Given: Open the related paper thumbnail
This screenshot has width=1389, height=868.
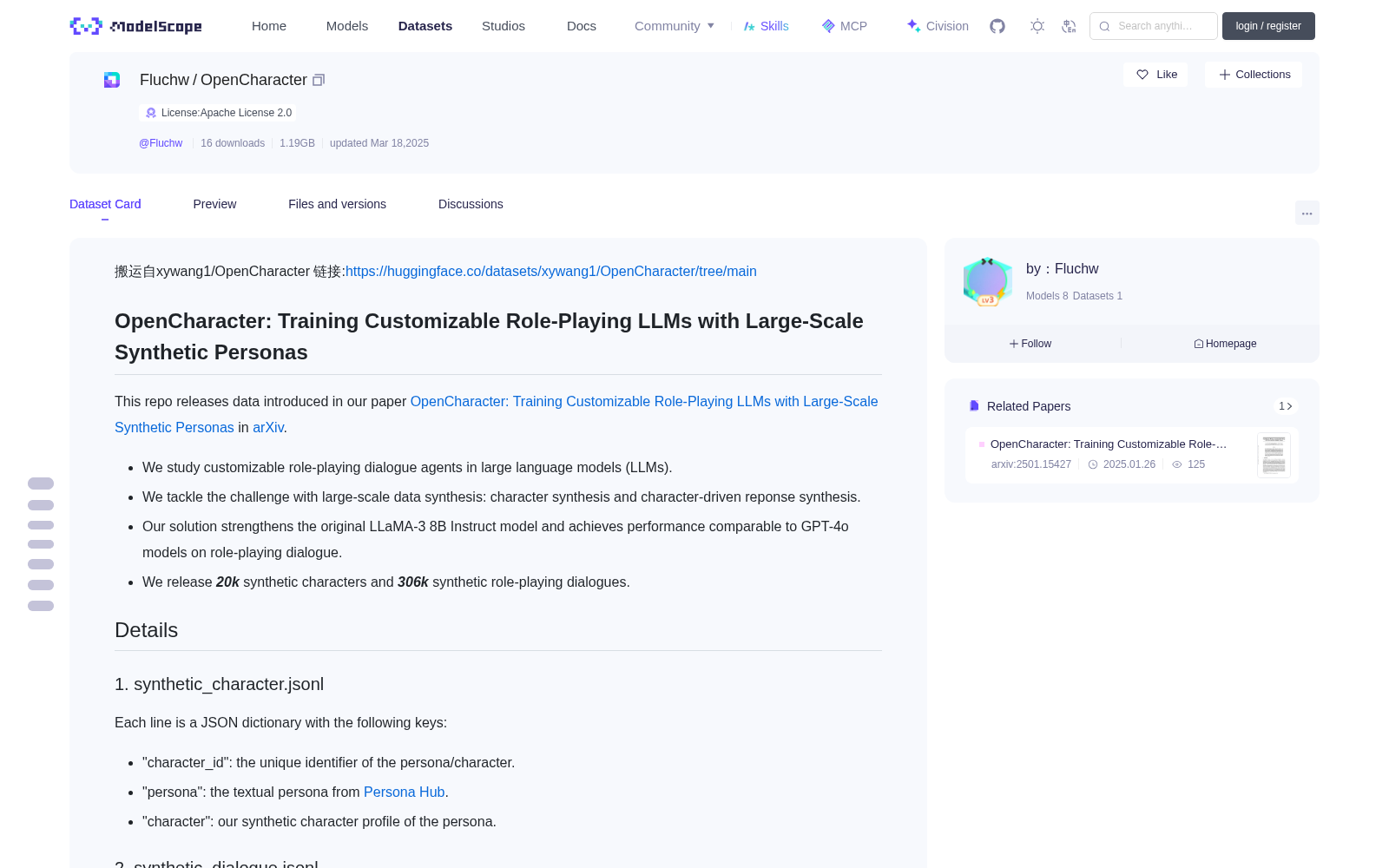Looking at the screenshot, I should tap(1274, 455).
